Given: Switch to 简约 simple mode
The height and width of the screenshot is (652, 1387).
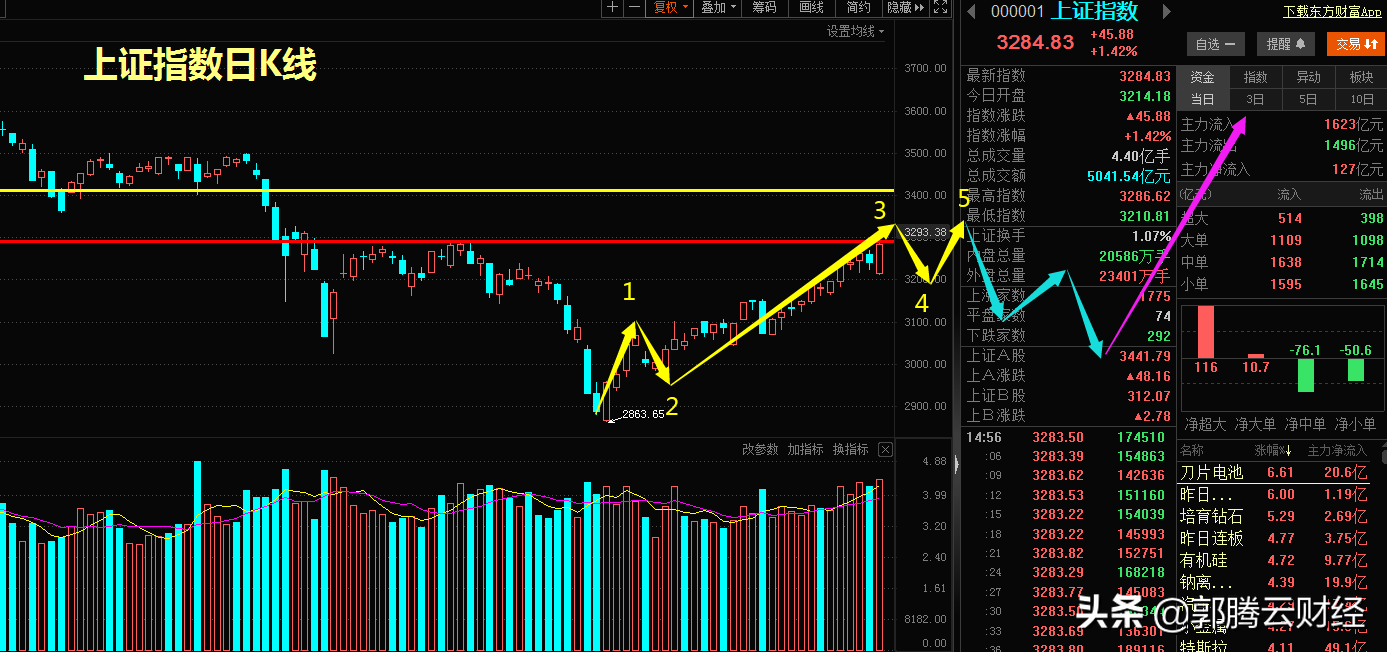Looking at the screenshot, I should coord(858,8).
